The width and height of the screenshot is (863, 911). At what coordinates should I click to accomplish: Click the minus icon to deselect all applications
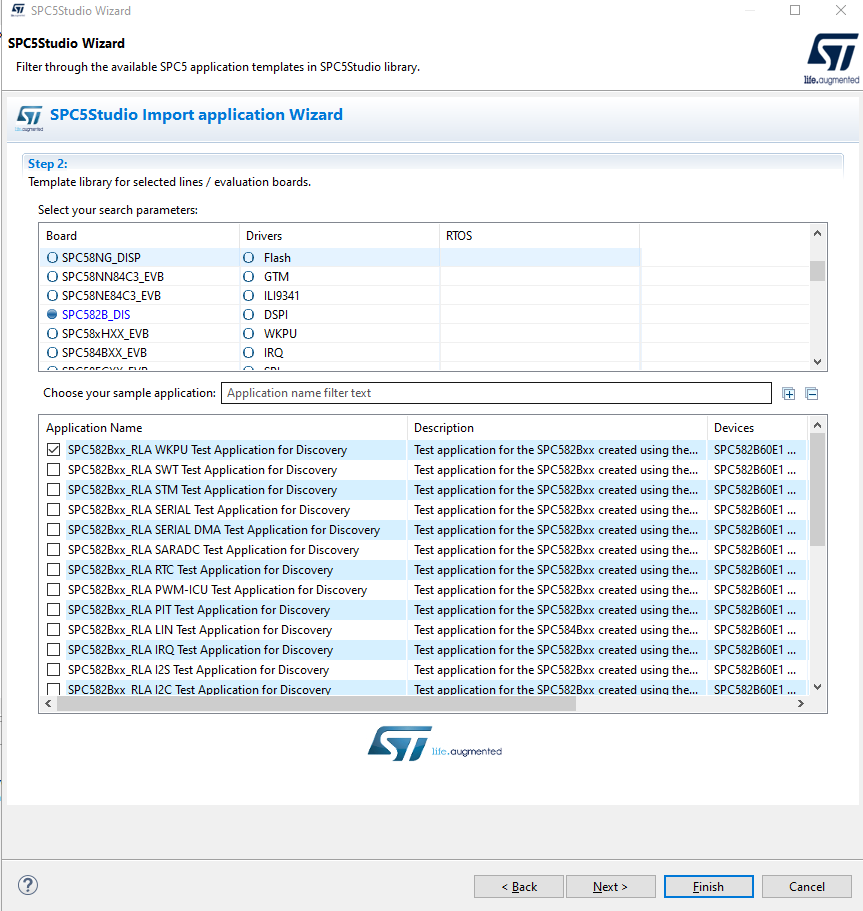click(x=812, y=393)
